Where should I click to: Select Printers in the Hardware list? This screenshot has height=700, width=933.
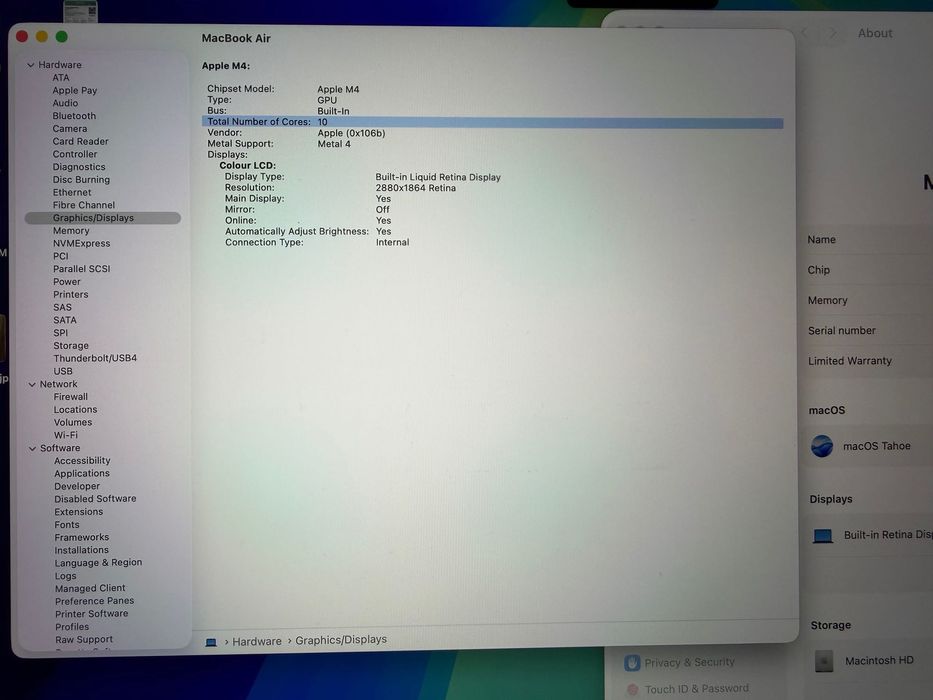coord(70,295)
